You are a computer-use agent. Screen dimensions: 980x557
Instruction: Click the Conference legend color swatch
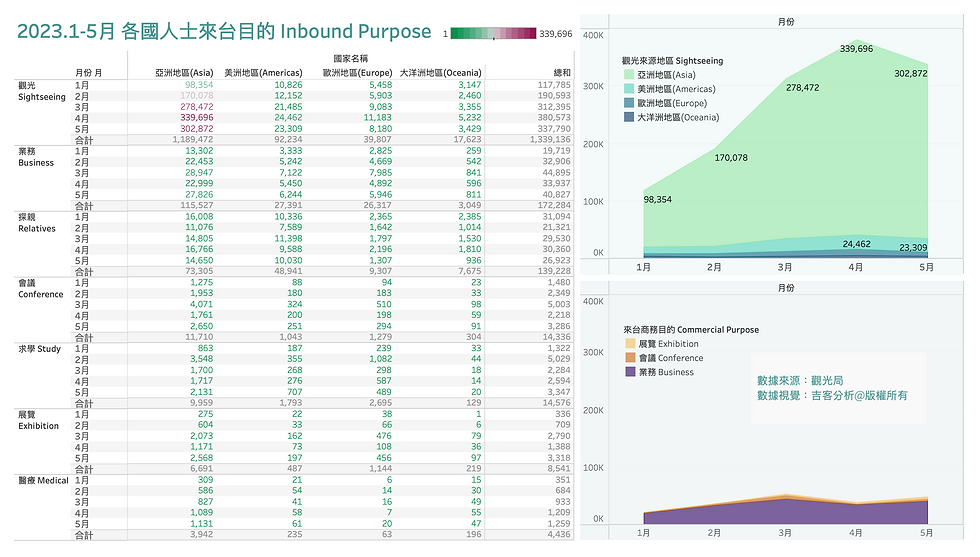630,358
